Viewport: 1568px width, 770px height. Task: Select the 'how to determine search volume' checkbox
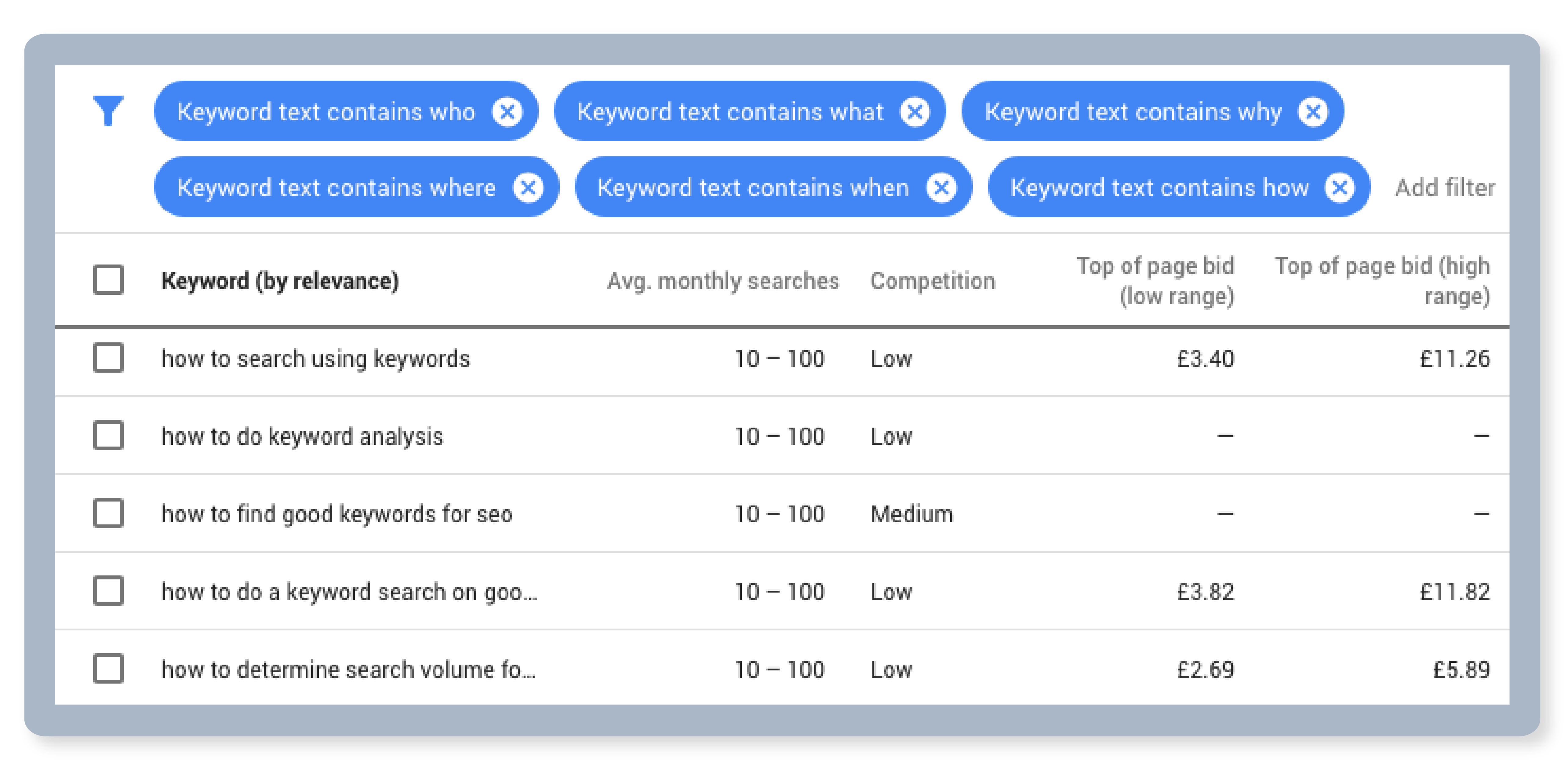[108, 669]
